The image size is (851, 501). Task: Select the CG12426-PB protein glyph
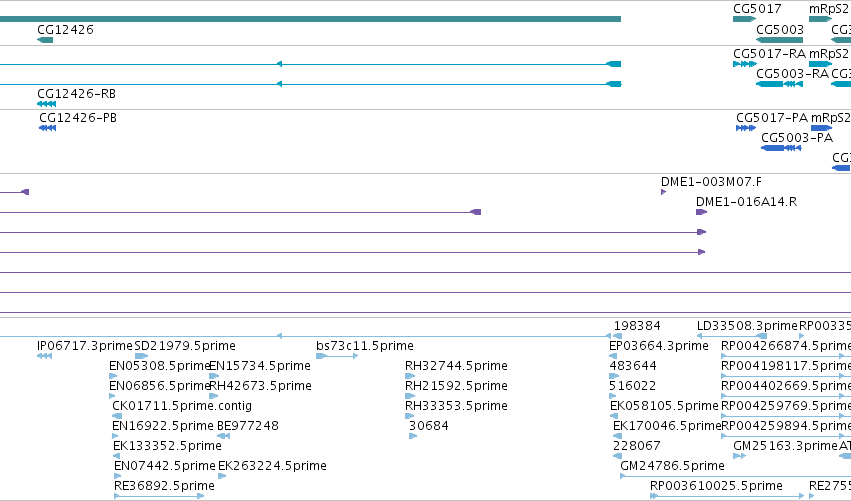coord(48,128)
